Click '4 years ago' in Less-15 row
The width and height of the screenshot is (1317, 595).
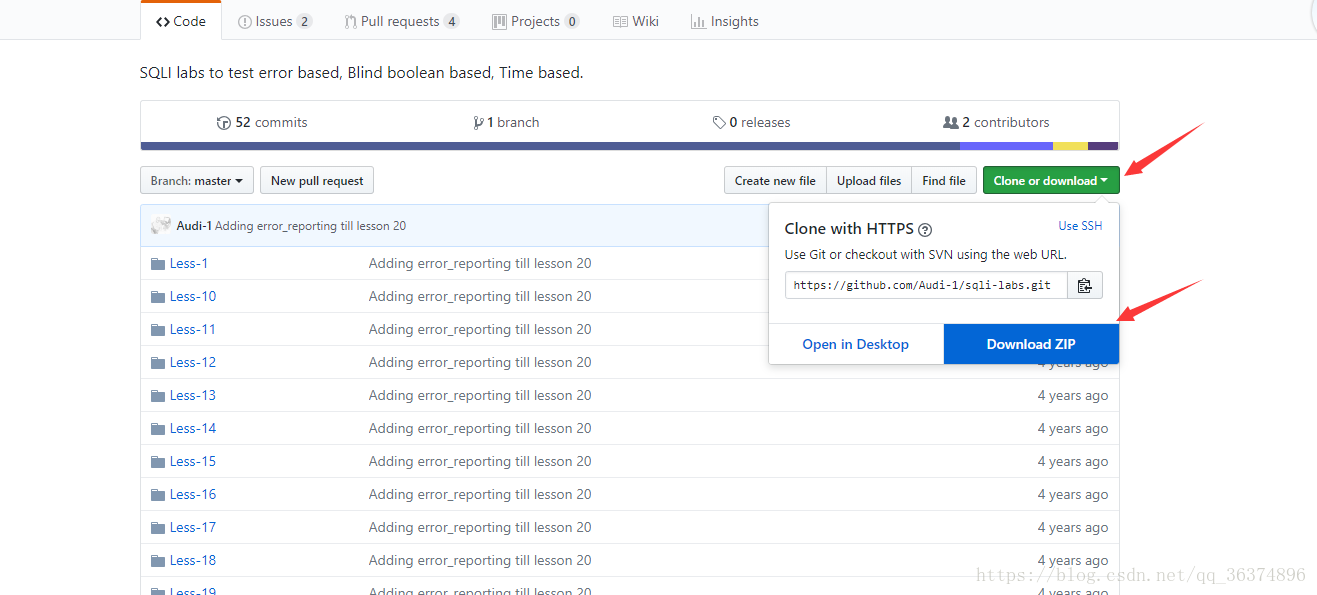tap(1073, 461)
